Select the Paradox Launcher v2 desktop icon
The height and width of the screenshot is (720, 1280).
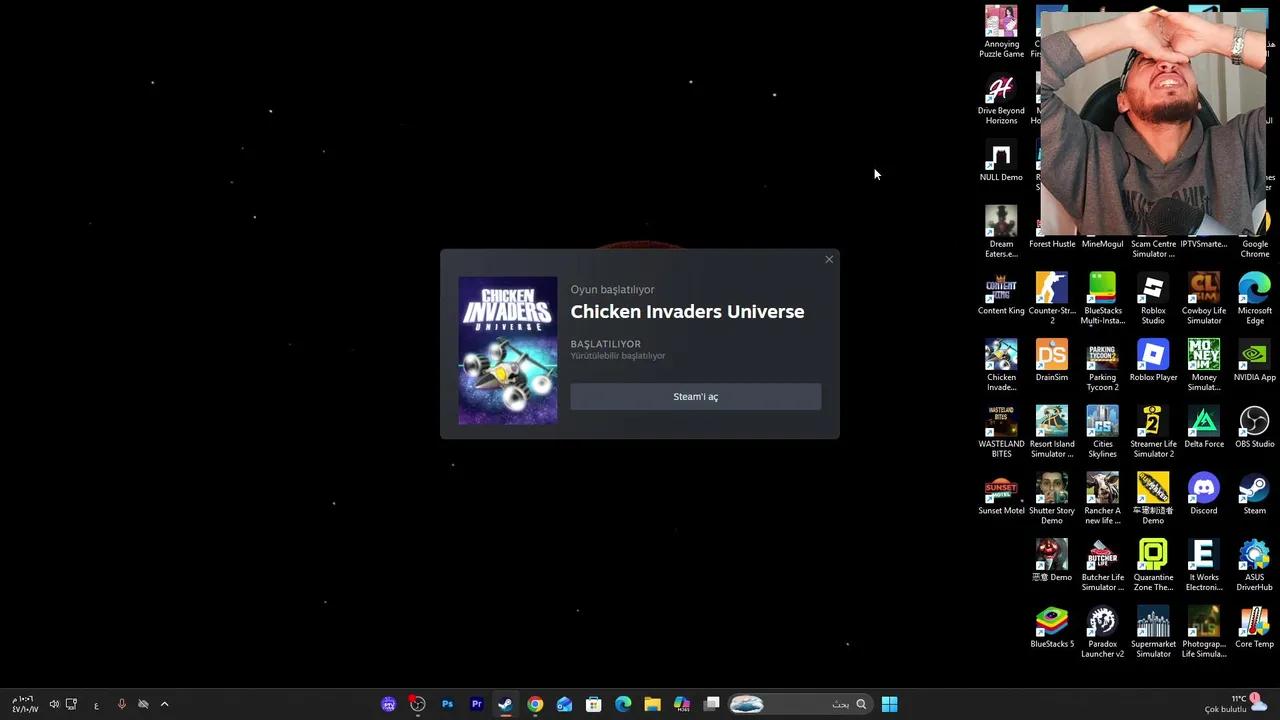[x=1102, y=632]
